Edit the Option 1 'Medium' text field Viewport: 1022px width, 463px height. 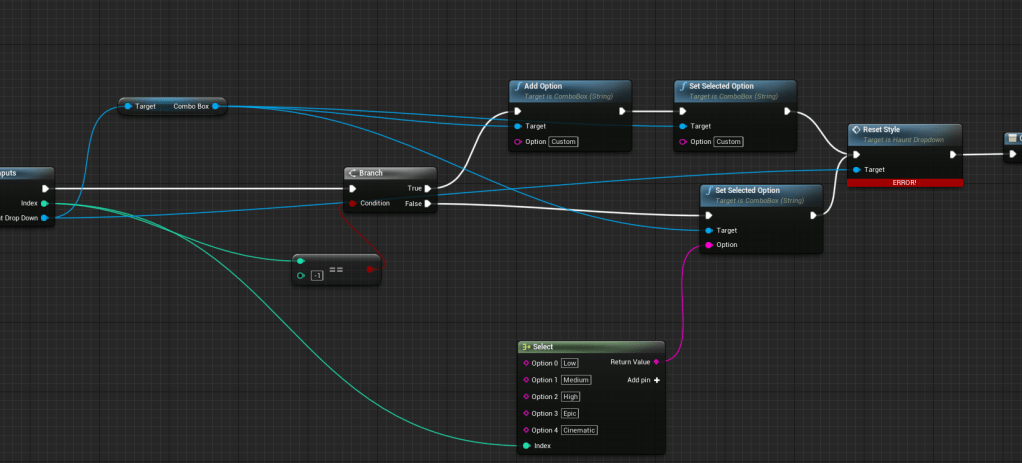pyautogui.click(x=576, y=380)
